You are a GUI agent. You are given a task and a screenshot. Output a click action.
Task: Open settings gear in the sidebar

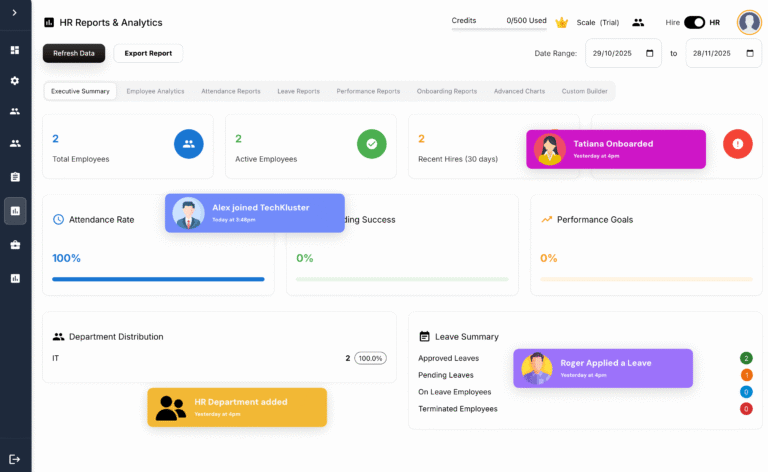[15, 80]
